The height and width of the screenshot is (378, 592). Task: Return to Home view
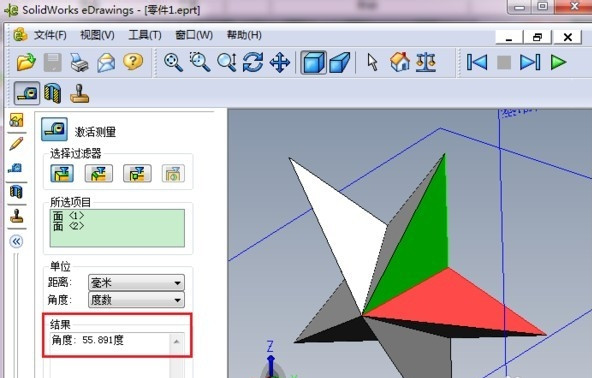pyautogui.click(x=400, y=62)
